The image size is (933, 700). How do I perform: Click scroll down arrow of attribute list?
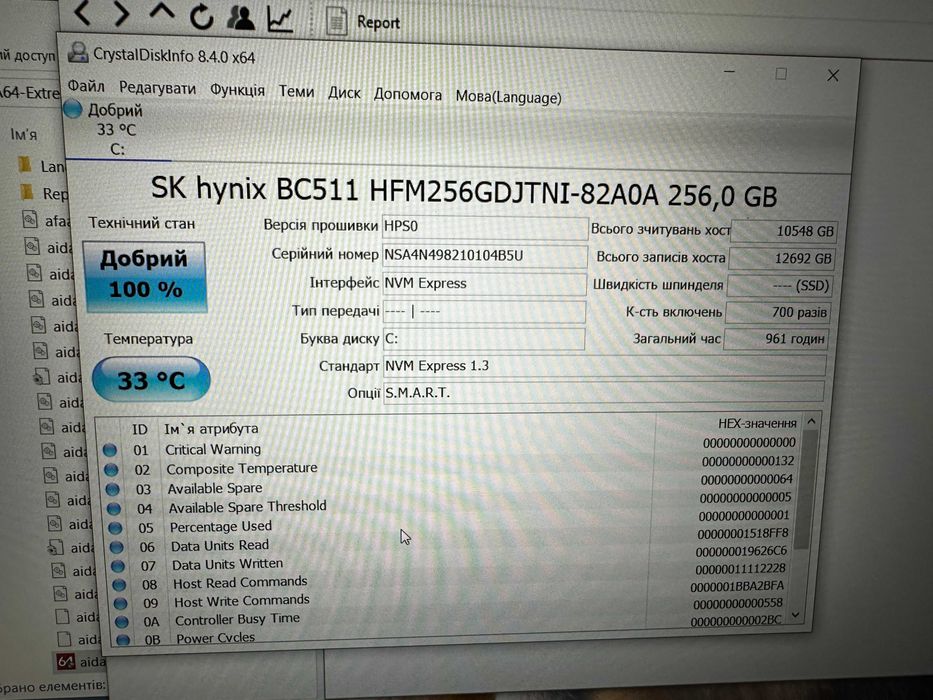797,615
